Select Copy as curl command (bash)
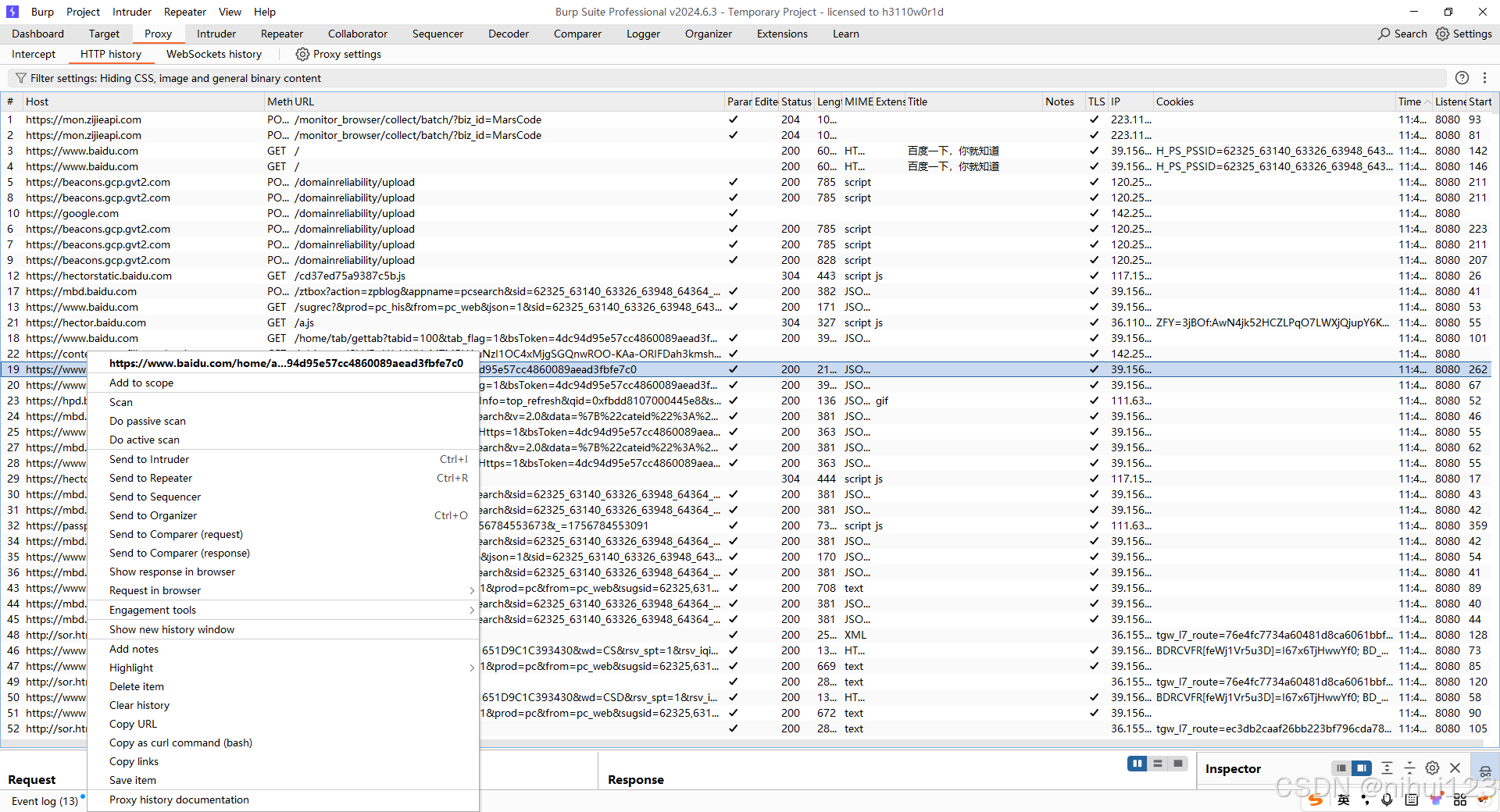This screenshot has width=1500, height=812. pyautogui.click(x=283, y=743)
